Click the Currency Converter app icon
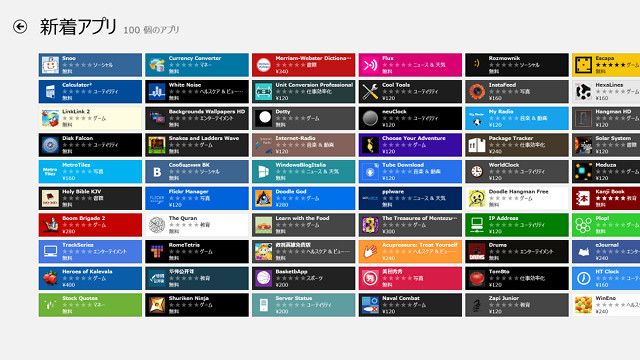The height and width of the screenshot is (360, 640). click(157, 65)
